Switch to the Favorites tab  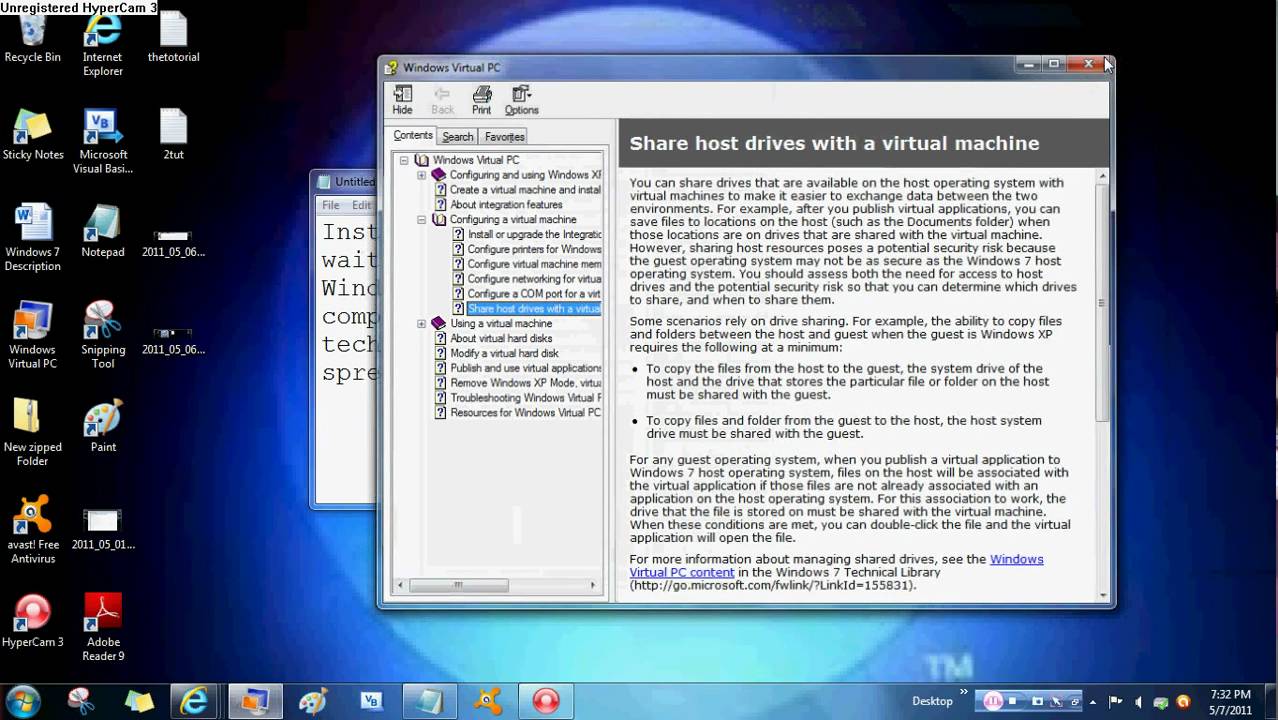504,137
